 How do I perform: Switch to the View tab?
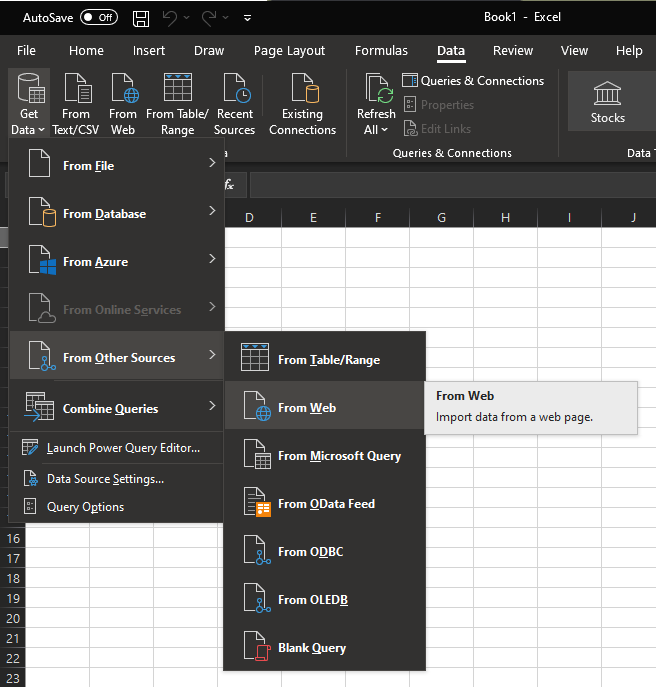point(574,51)
